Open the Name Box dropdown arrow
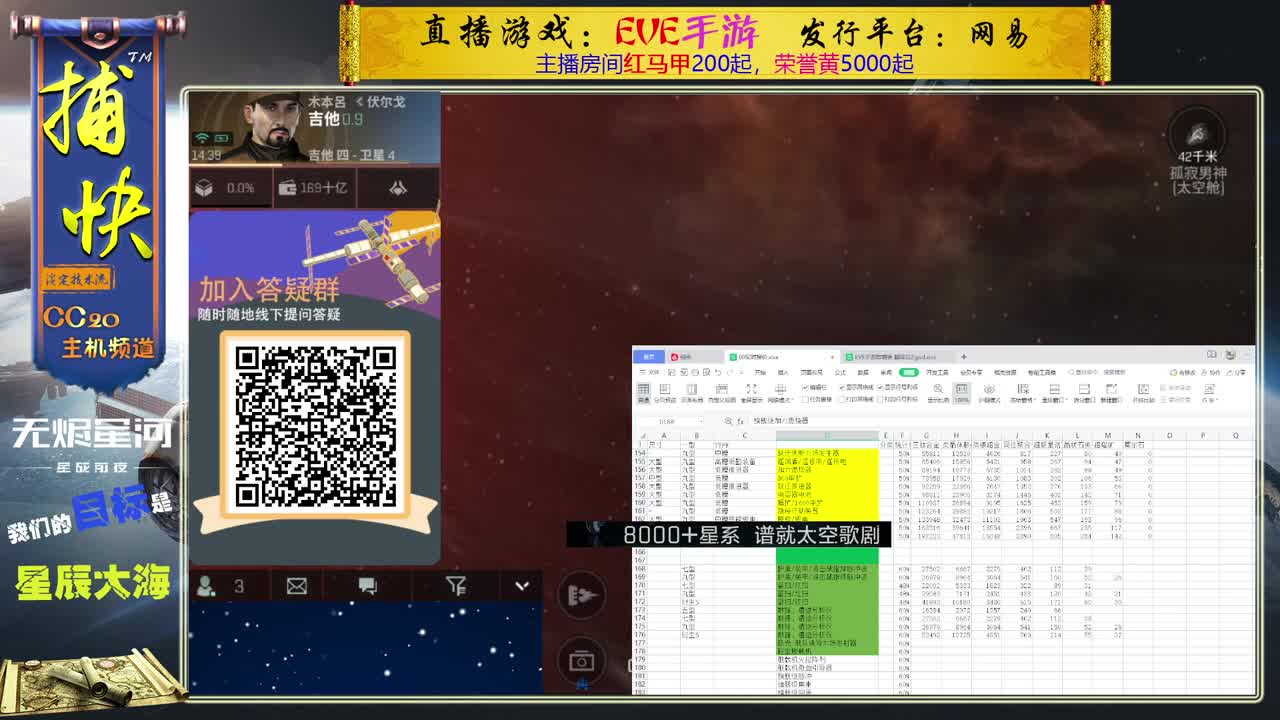Screen dimensions: 1280x720 pos(702,420)
